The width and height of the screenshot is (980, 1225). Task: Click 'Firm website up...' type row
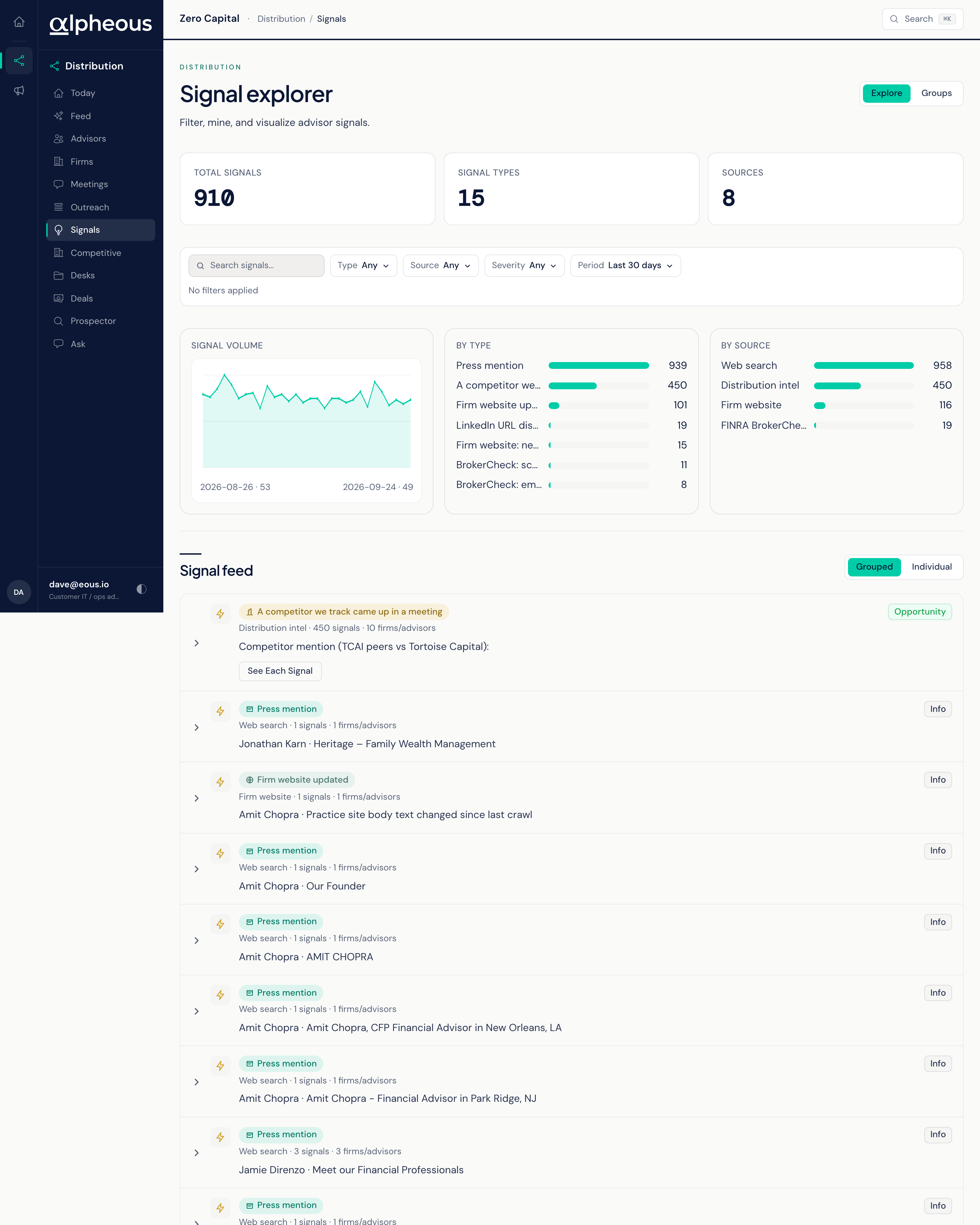coord(571,405)
